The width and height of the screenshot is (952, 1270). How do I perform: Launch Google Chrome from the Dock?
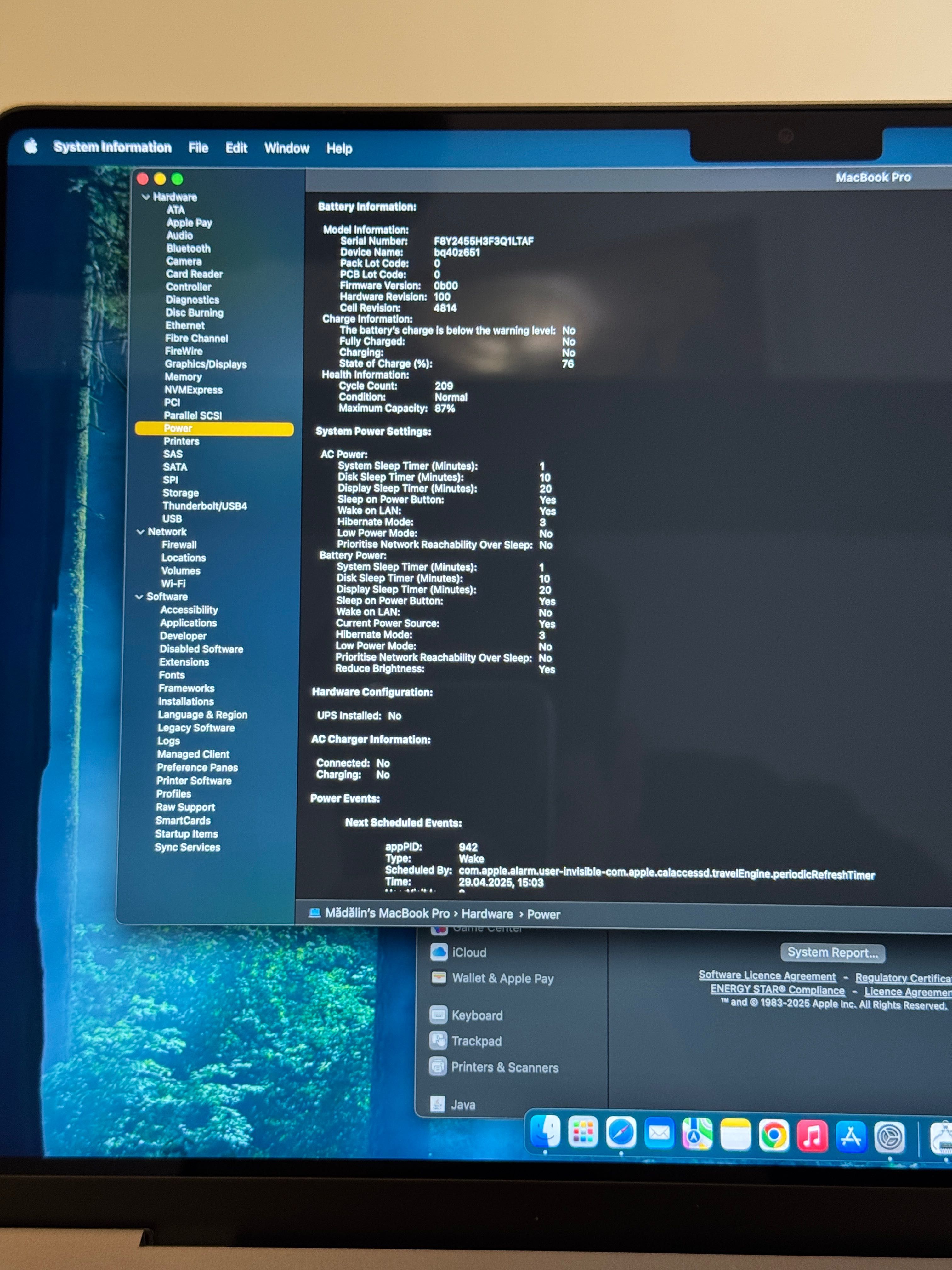[x=773, y=1135]
